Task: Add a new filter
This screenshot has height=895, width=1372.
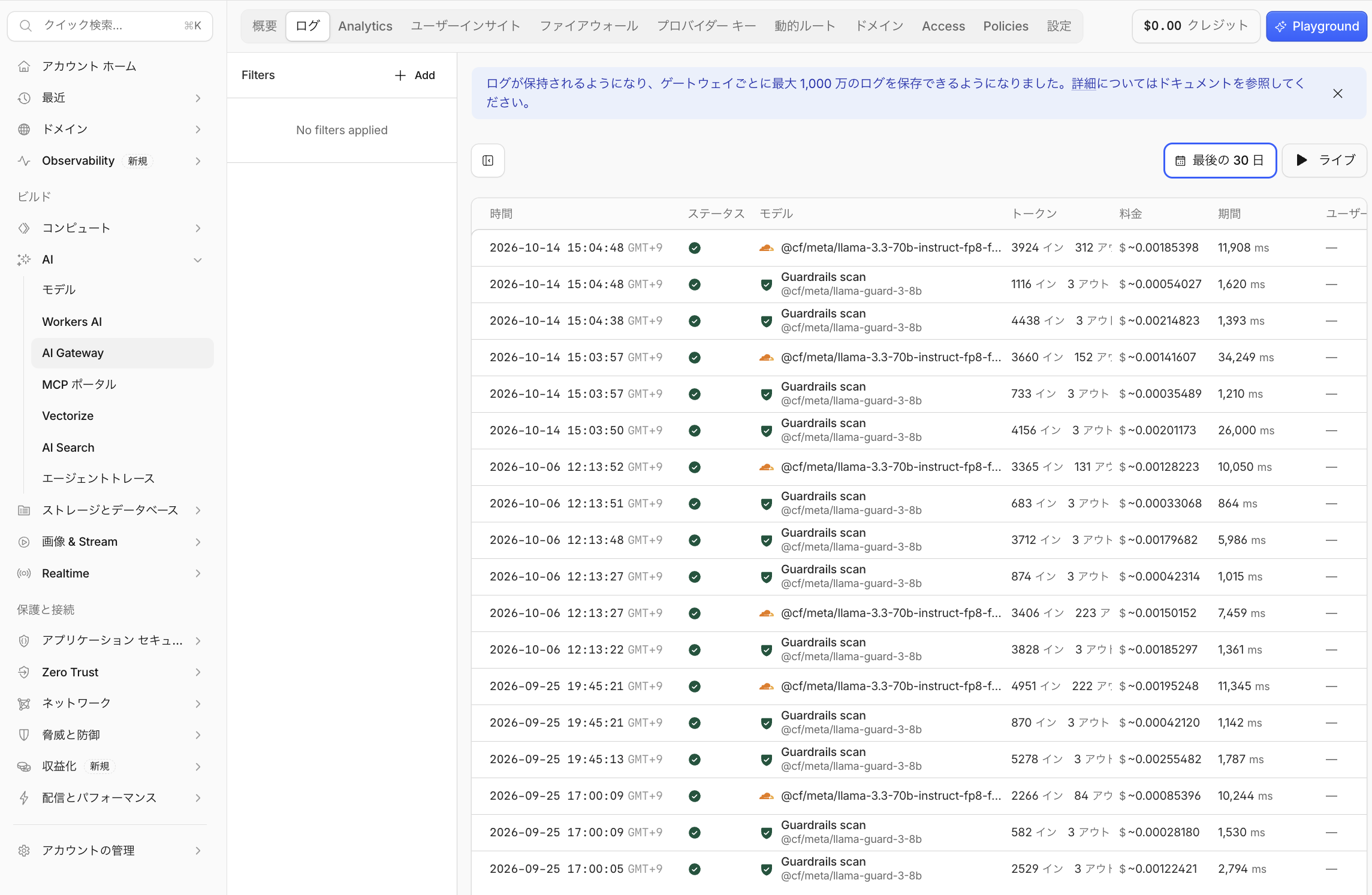Action: [415, 75]
